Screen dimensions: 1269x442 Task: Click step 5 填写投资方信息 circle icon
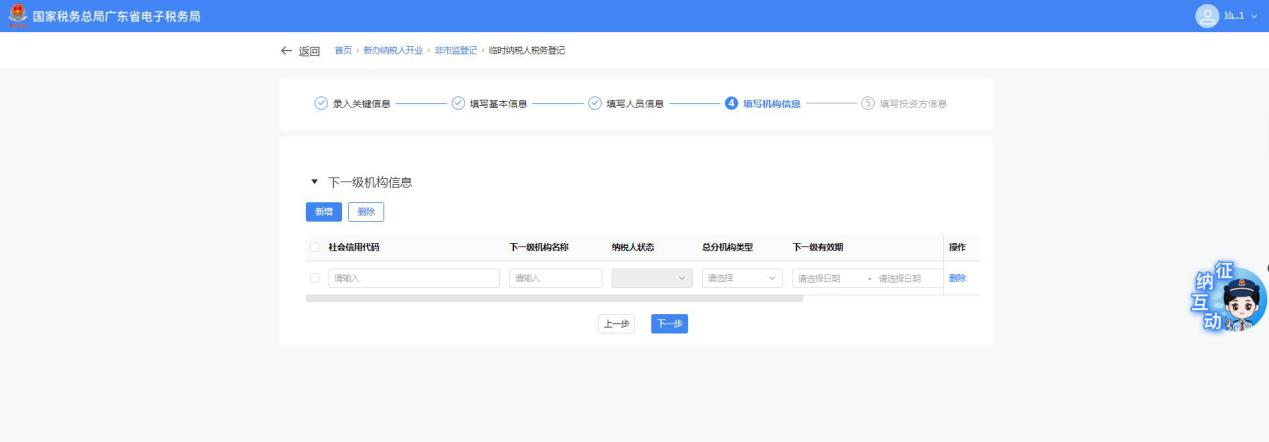point(868,103)
